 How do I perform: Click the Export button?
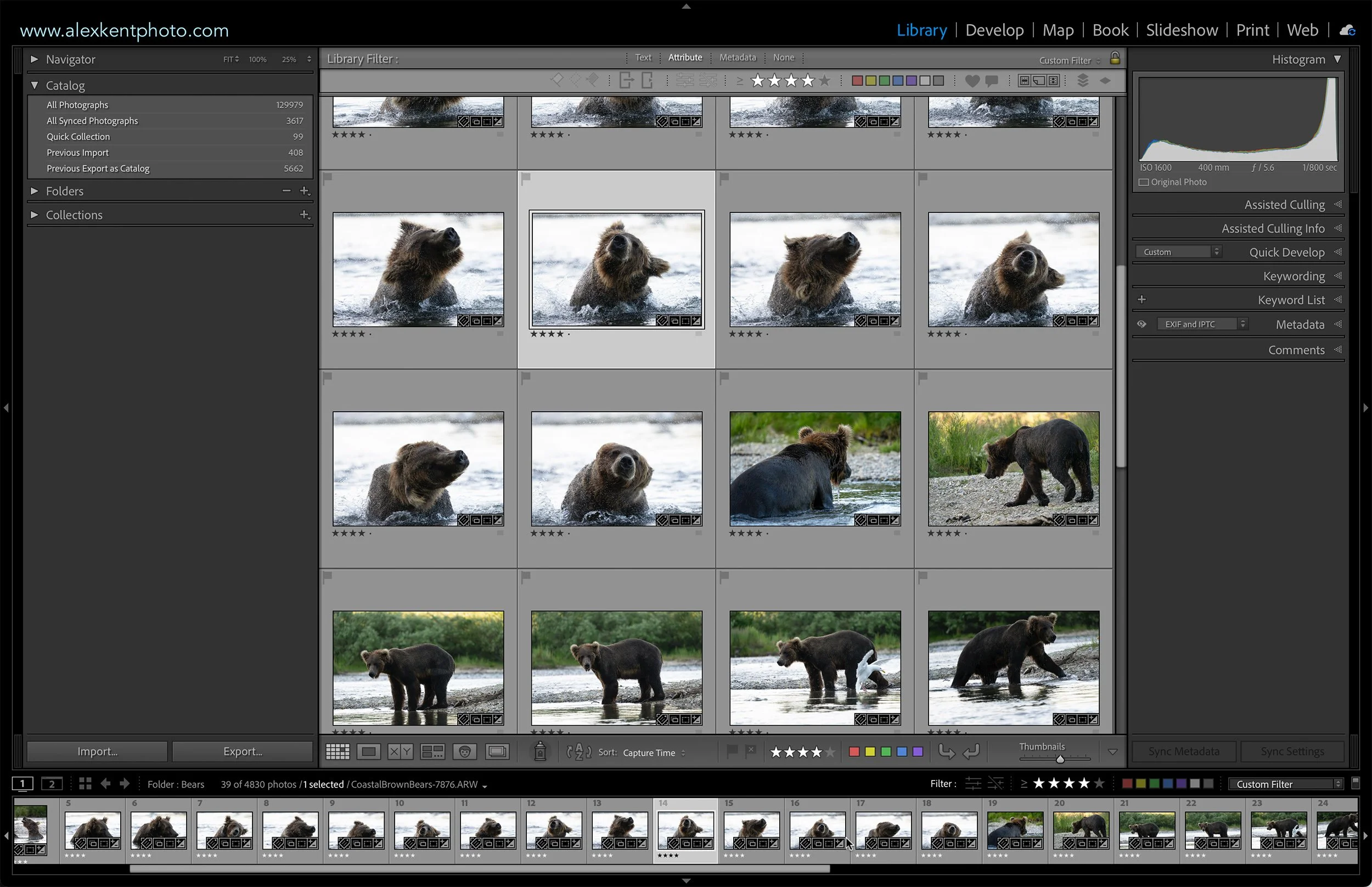pyautogui.click(x=243, y=751)
